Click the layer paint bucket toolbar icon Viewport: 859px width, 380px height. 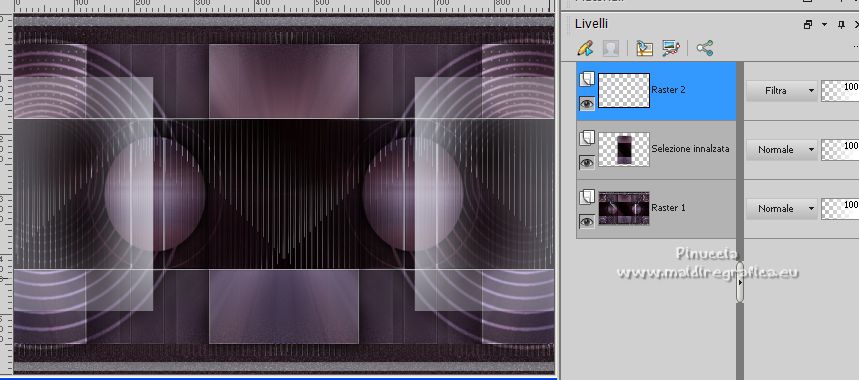click(x=644, y=48)
